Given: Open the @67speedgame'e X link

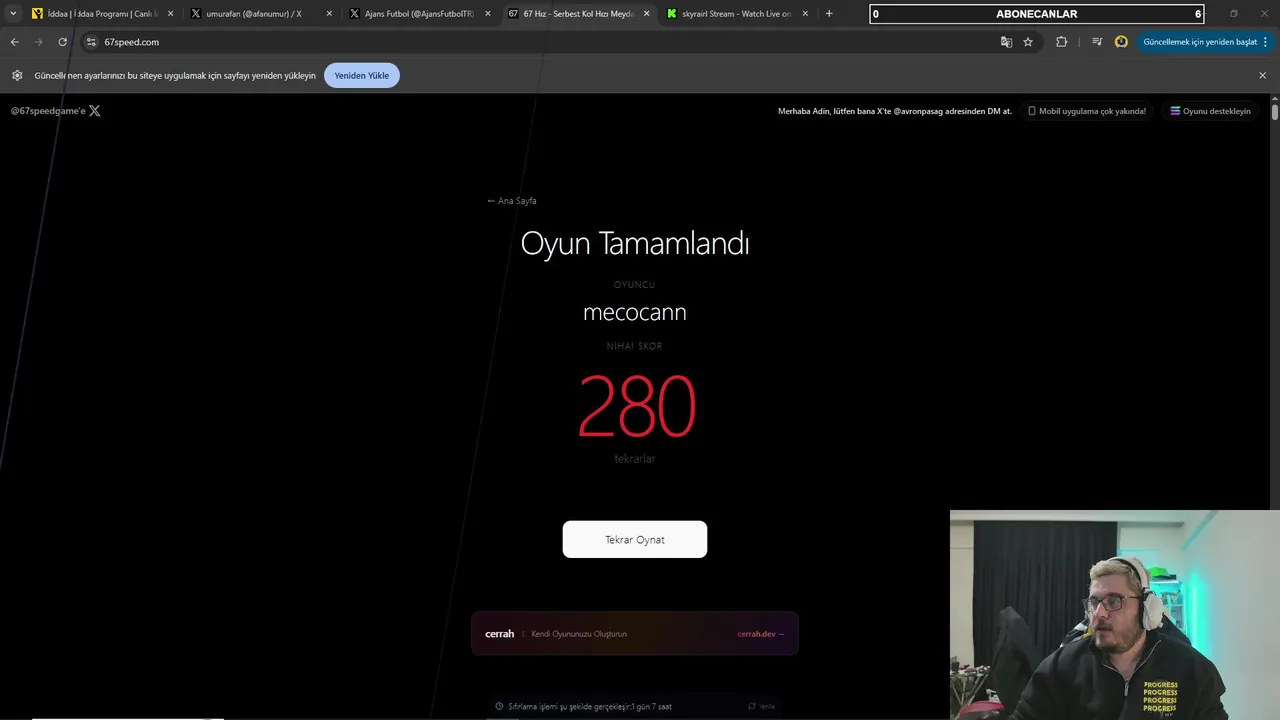Looking at the screenshot, I should point(55,111).
